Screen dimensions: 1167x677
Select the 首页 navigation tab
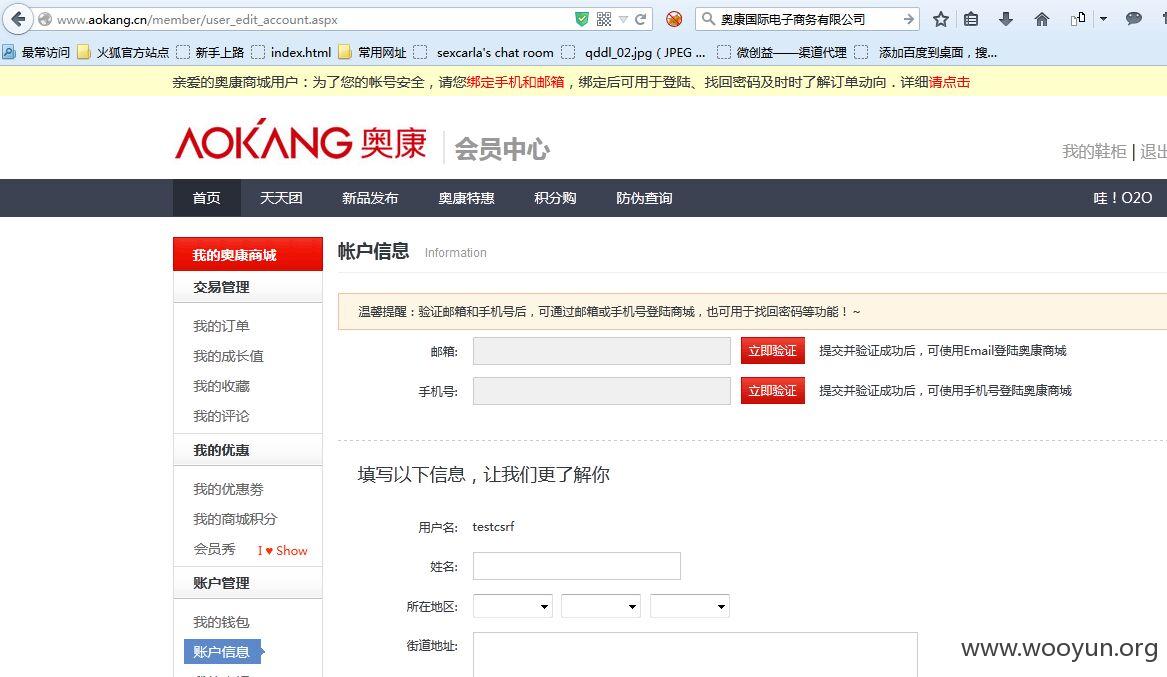(206, 198)
